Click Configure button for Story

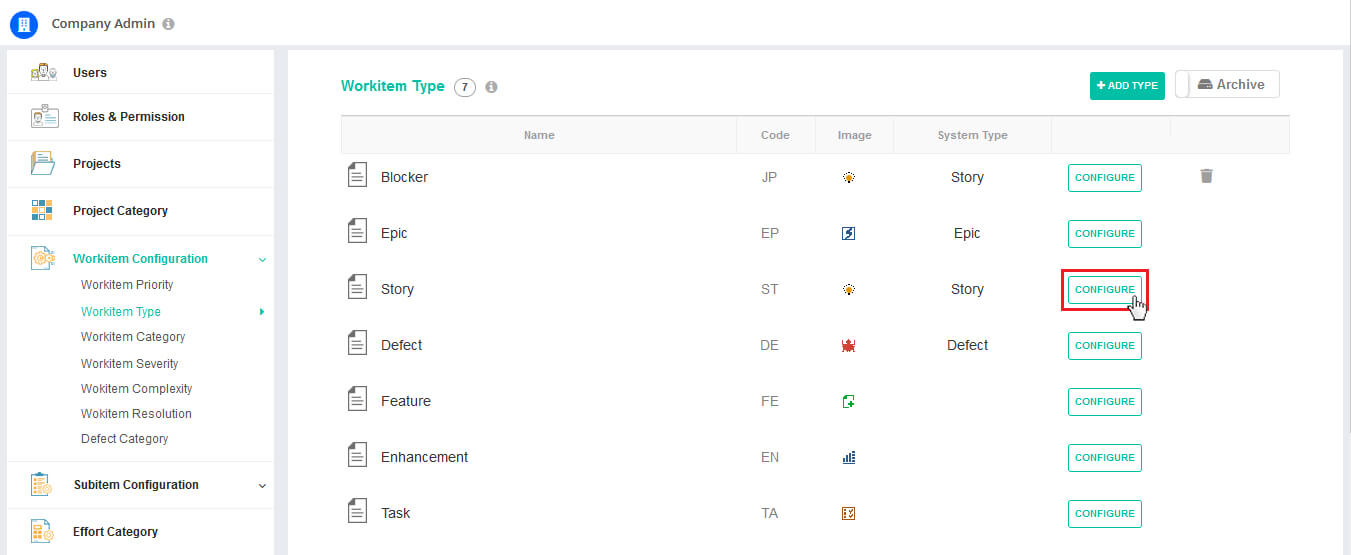1104,290
